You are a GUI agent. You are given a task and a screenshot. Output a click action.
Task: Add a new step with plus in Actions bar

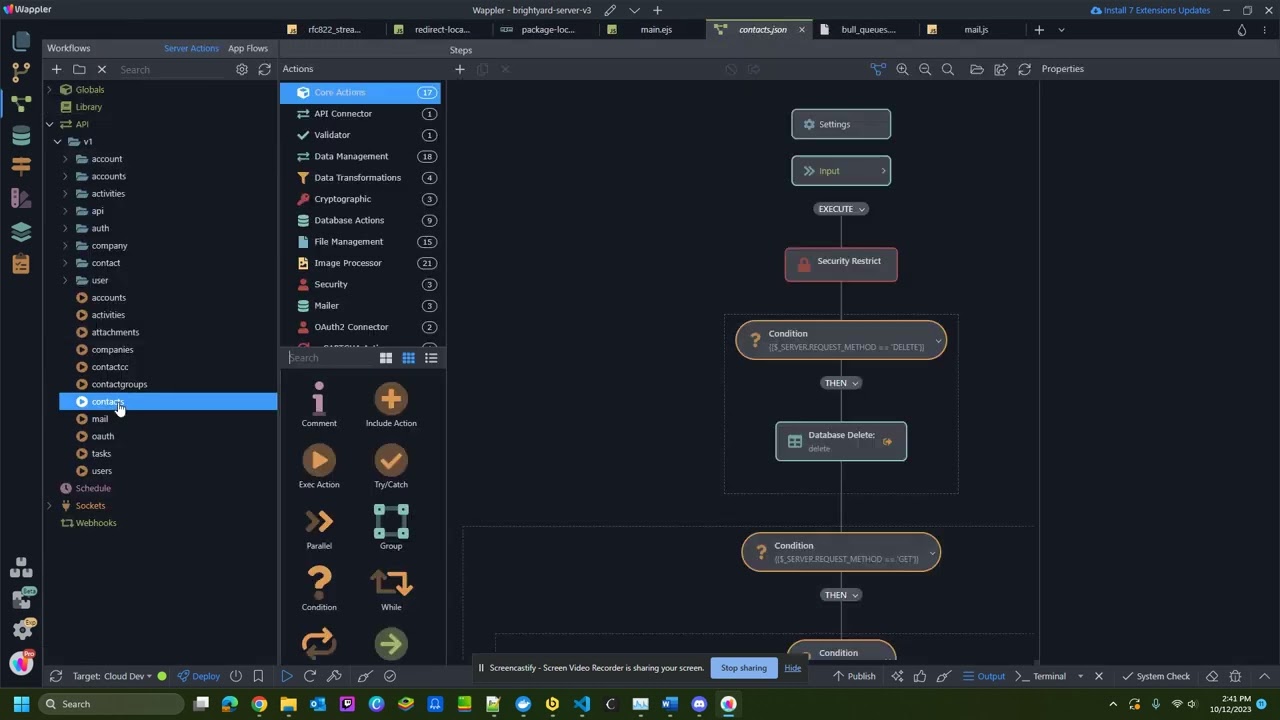460,69
